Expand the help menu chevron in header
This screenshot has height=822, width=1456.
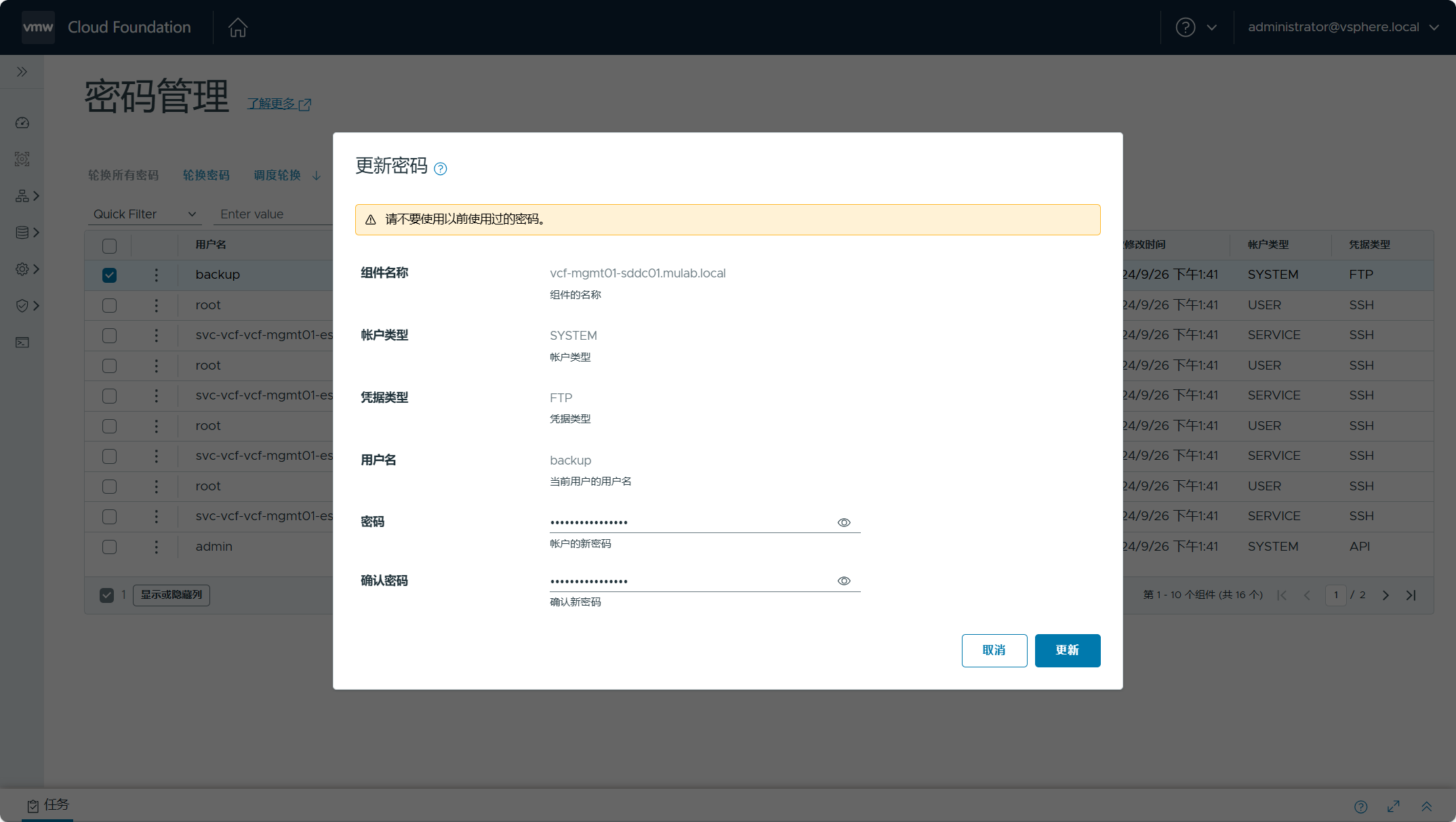[1212, 27]
